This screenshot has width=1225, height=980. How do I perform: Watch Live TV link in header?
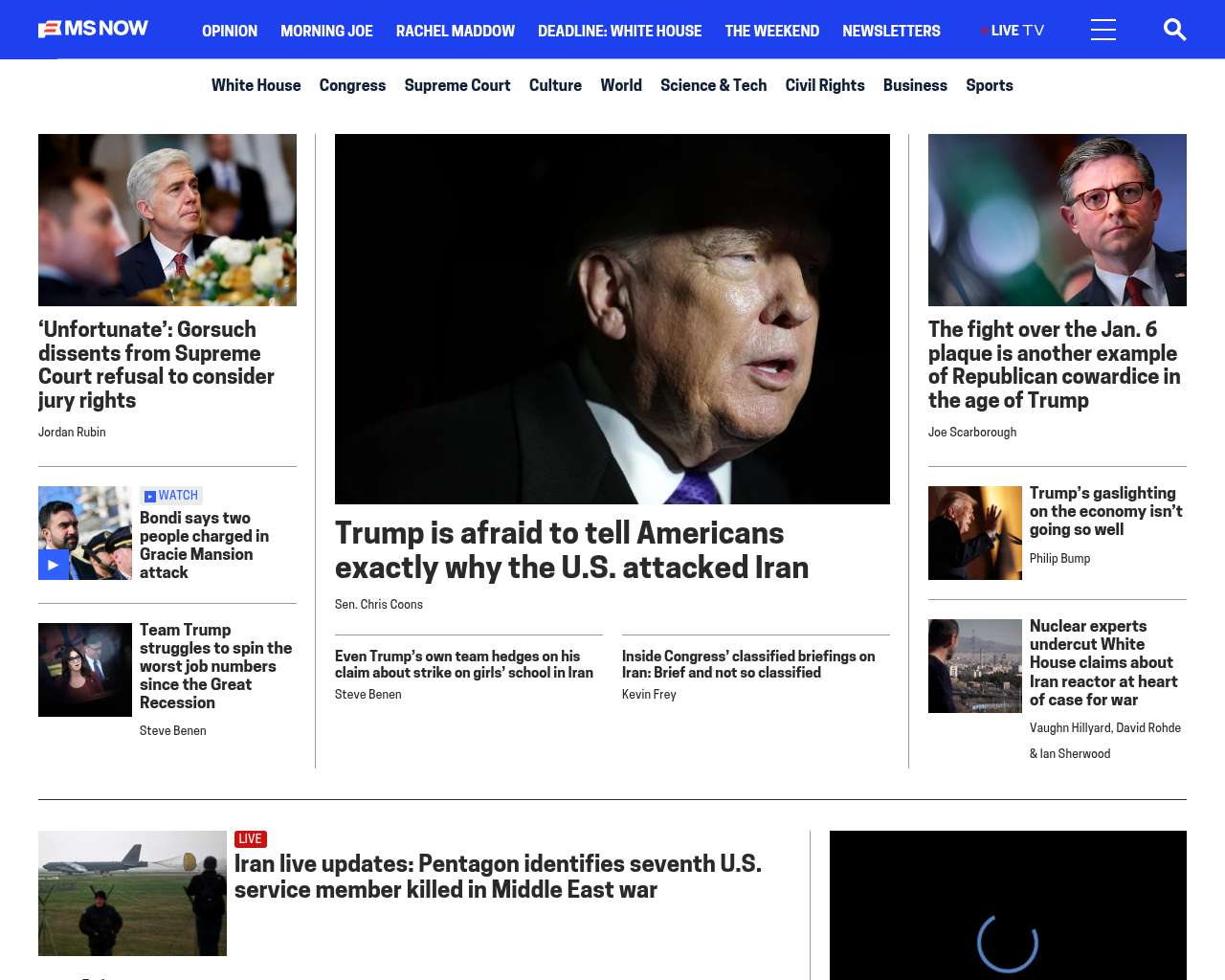click(1013, 31)
